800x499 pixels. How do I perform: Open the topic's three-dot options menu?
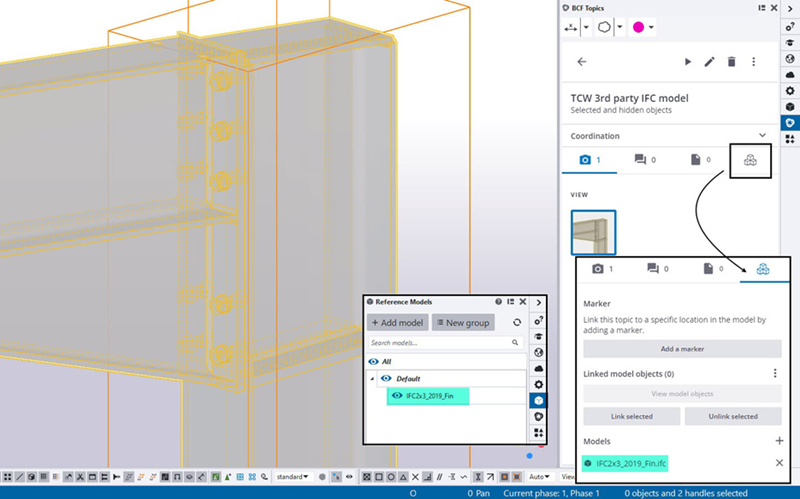753,62
